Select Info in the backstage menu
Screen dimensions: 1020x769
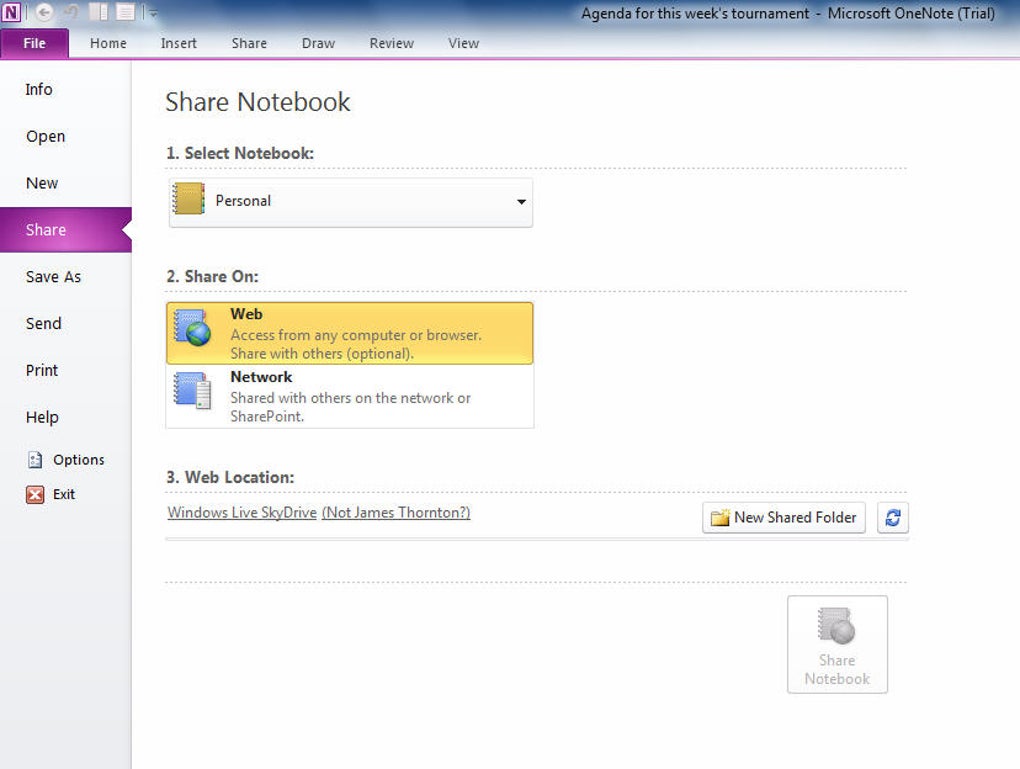[x=66, y=89]
